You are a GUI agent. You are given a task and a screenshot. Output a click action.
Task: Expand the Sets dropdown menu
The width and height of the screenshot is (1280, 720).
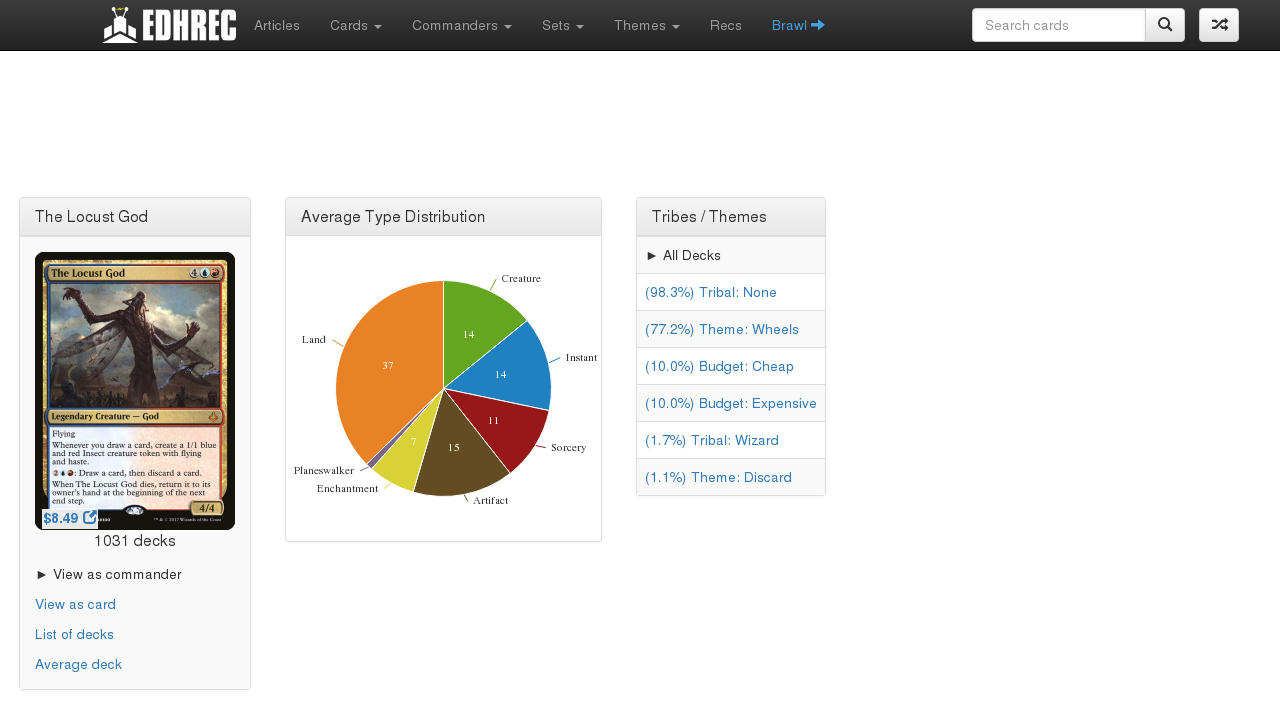tap(563, 25)
